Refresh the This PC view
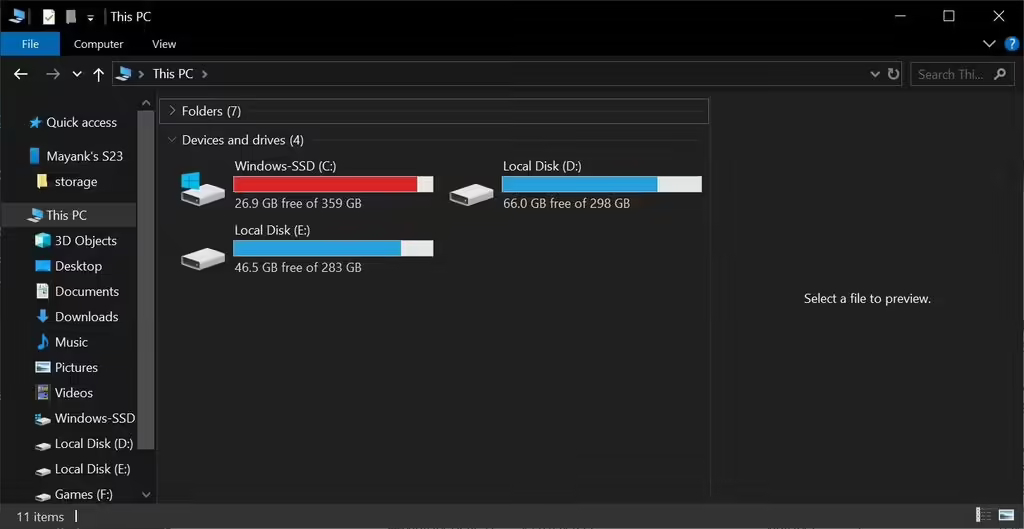Screen dimensions: 1024x529 point(893,74)
